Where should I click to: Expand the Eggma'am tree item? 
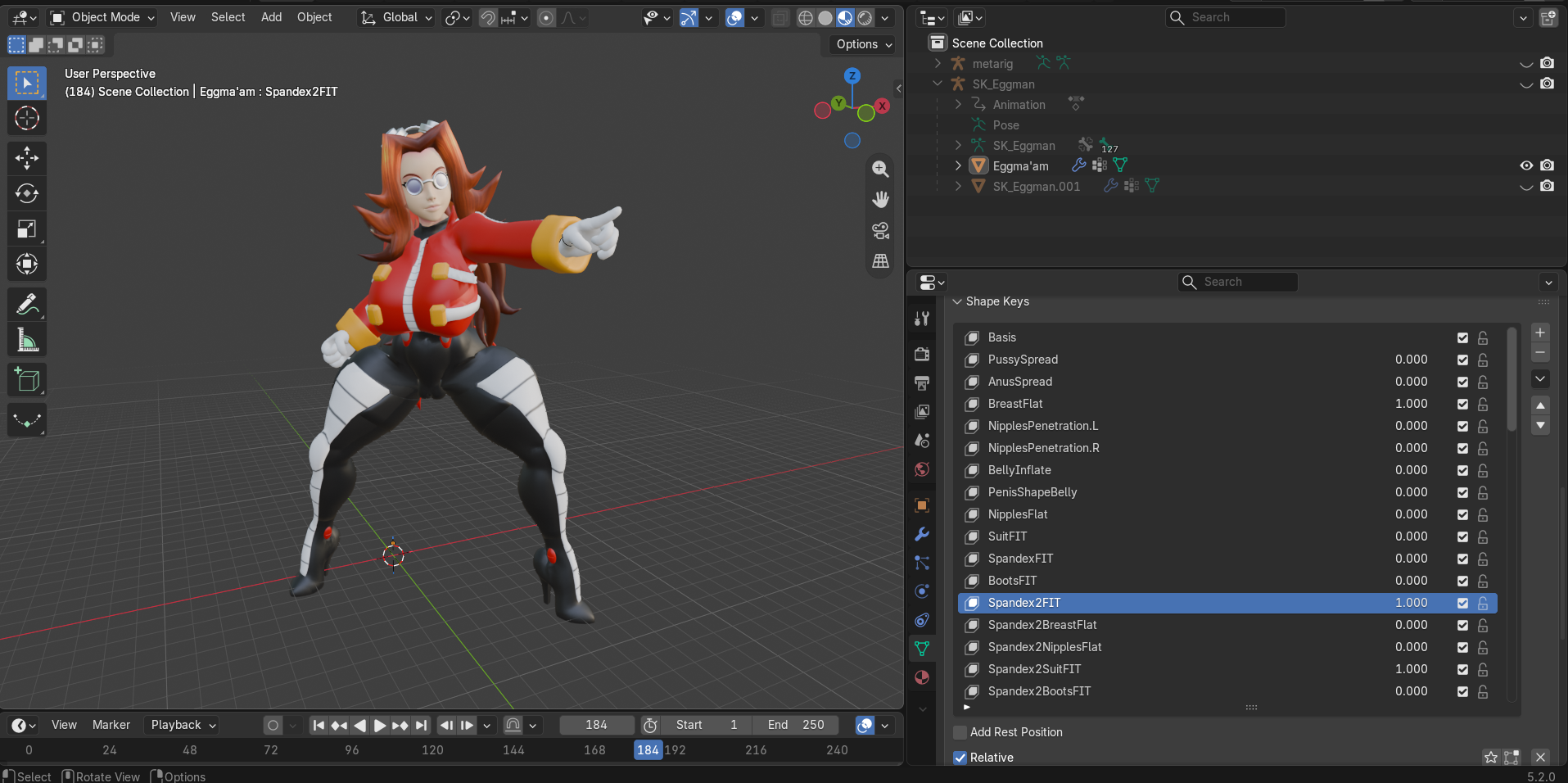[x=958, y=165]
